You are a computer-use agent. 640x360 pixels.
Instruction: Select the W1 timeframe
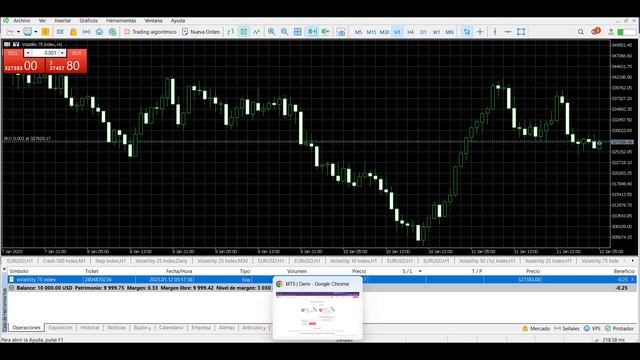(x=436, y=32)
